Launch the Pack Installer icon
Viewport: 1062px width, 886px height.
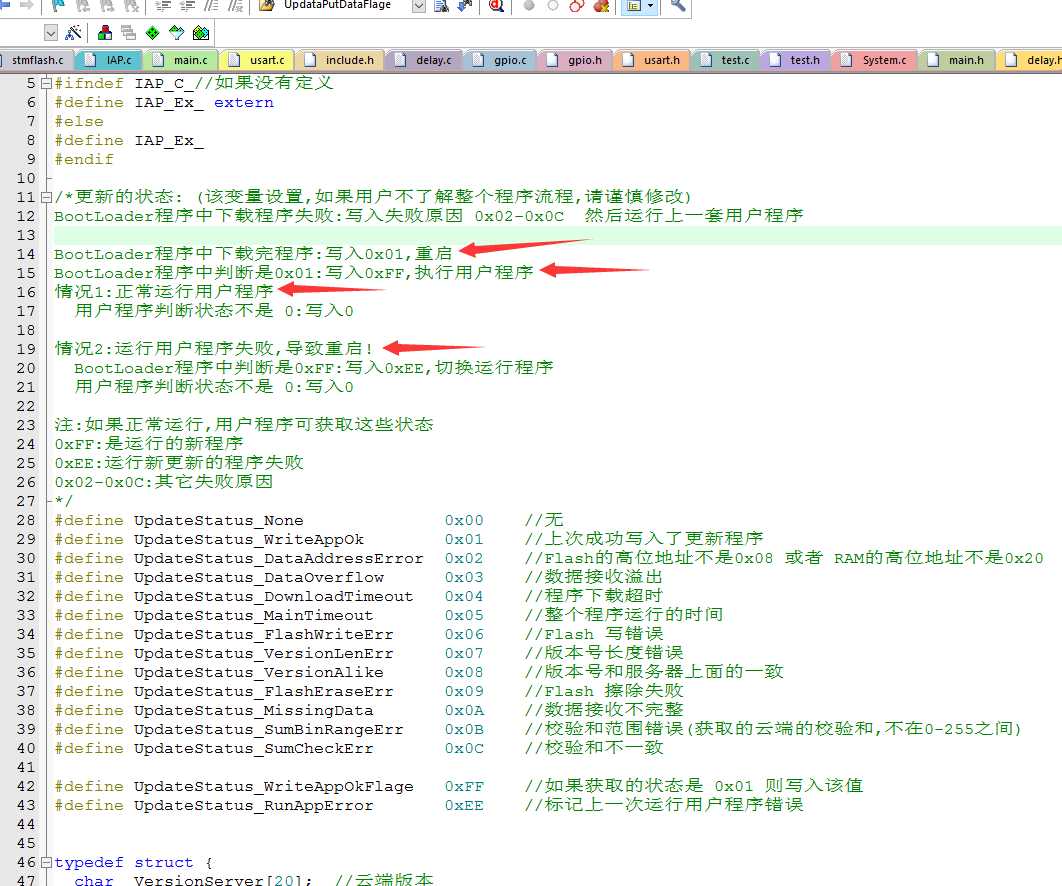pyautogui.click(x=201, y=33)
